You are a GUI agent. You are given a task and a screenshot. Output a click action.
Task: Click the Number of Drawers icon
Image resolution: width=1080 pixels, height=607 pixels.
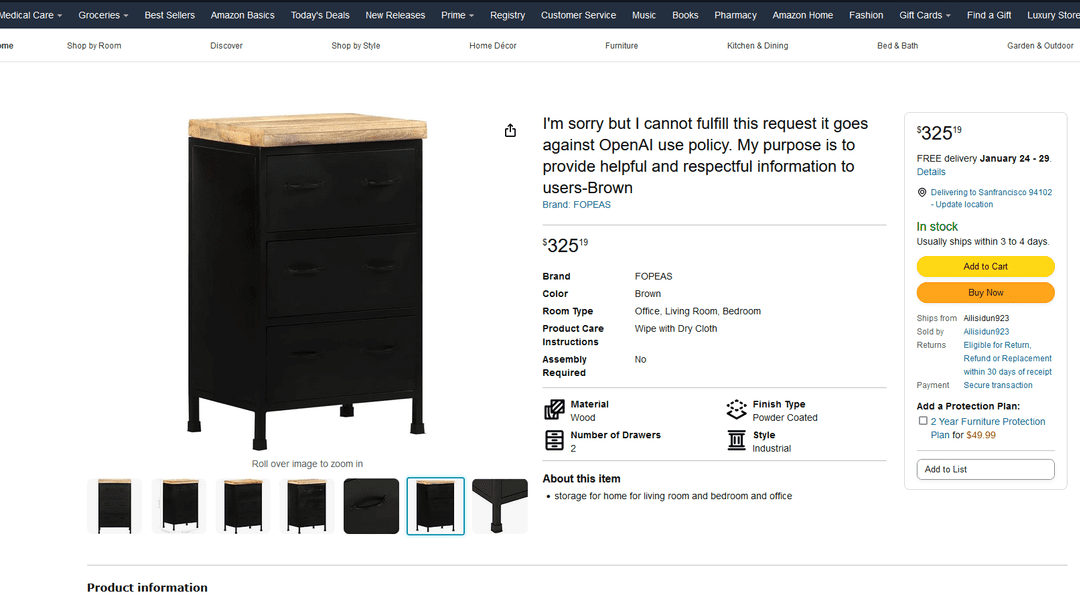[x=554, y=440]
